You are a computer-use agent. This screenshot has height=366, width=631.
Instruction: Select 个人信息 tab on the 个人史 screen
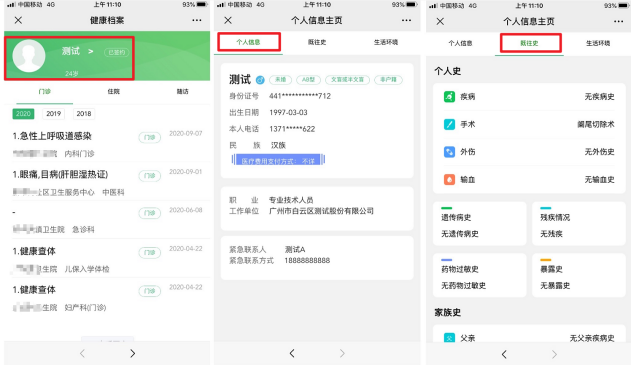(460, 43)
